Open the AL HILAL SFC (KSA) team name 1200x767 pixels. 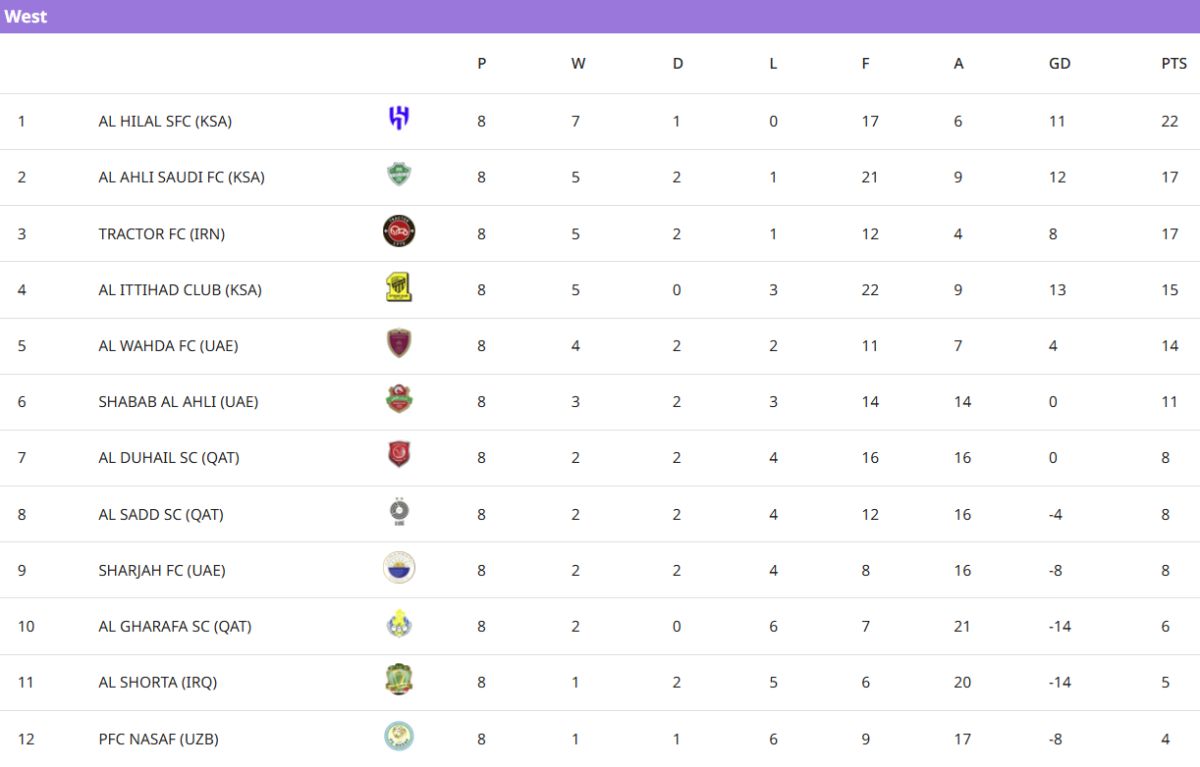click(x=165, y=121)
